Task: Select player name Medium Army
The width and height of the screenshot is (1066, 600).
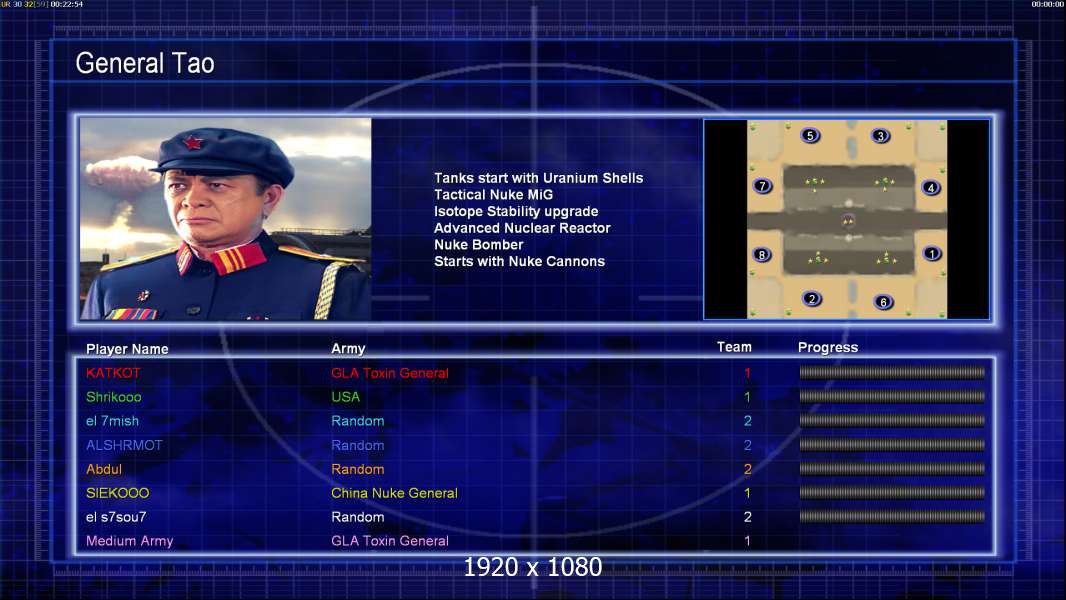Action: tap(129, 541)
